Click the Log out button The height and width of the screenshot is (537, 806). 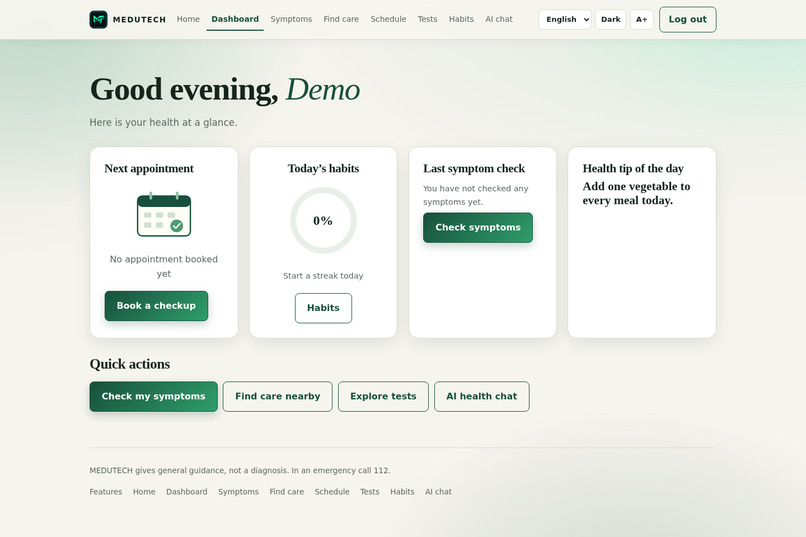tap(688, 20)
